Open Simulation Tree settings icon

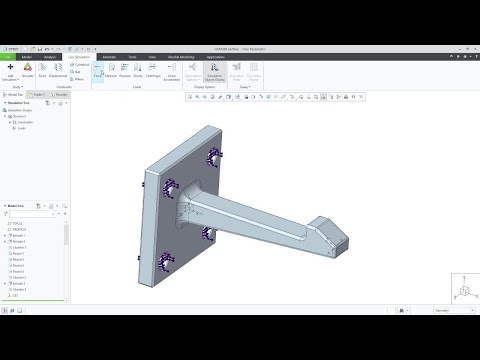[48, 103]
